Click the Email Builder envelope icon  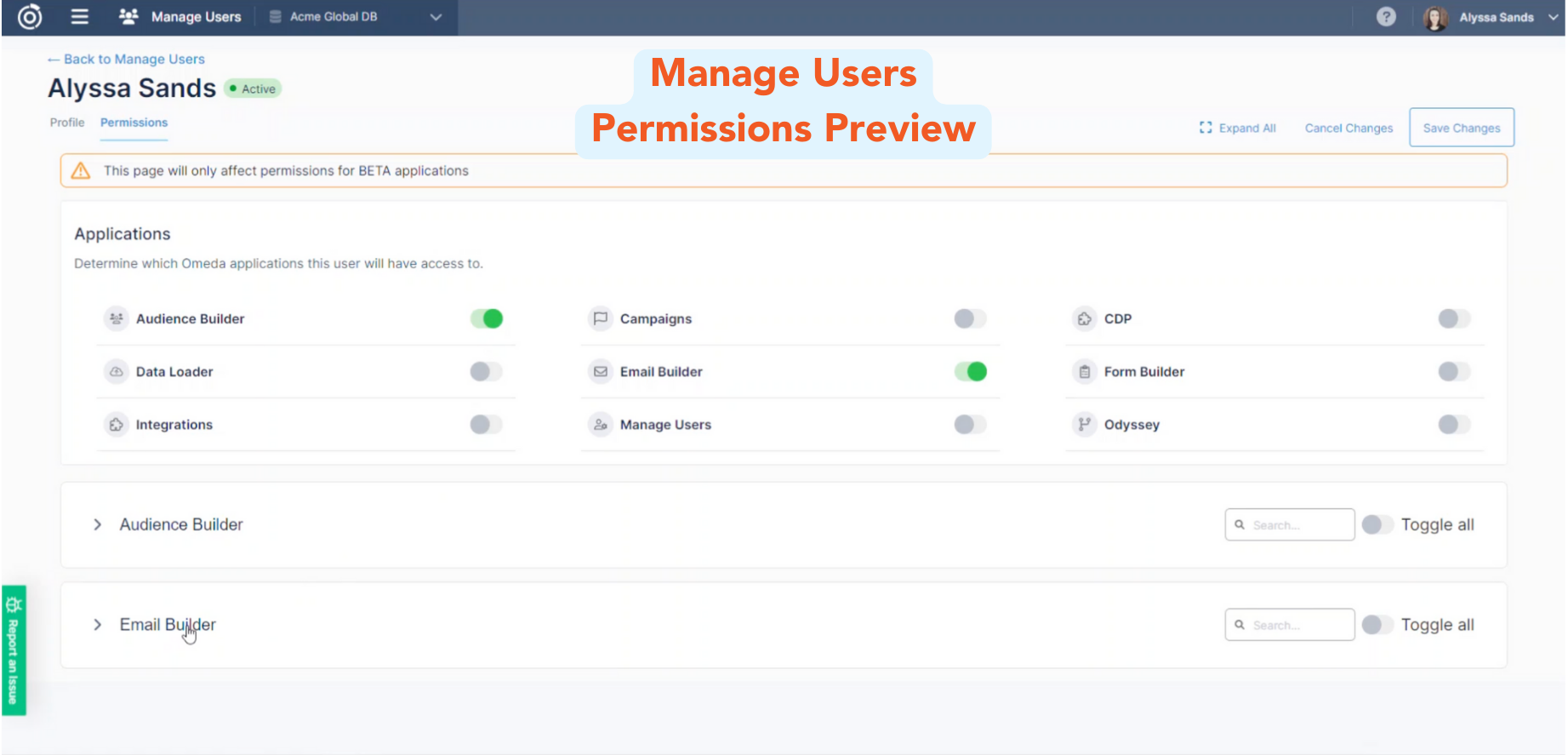[x=601, y=372]
